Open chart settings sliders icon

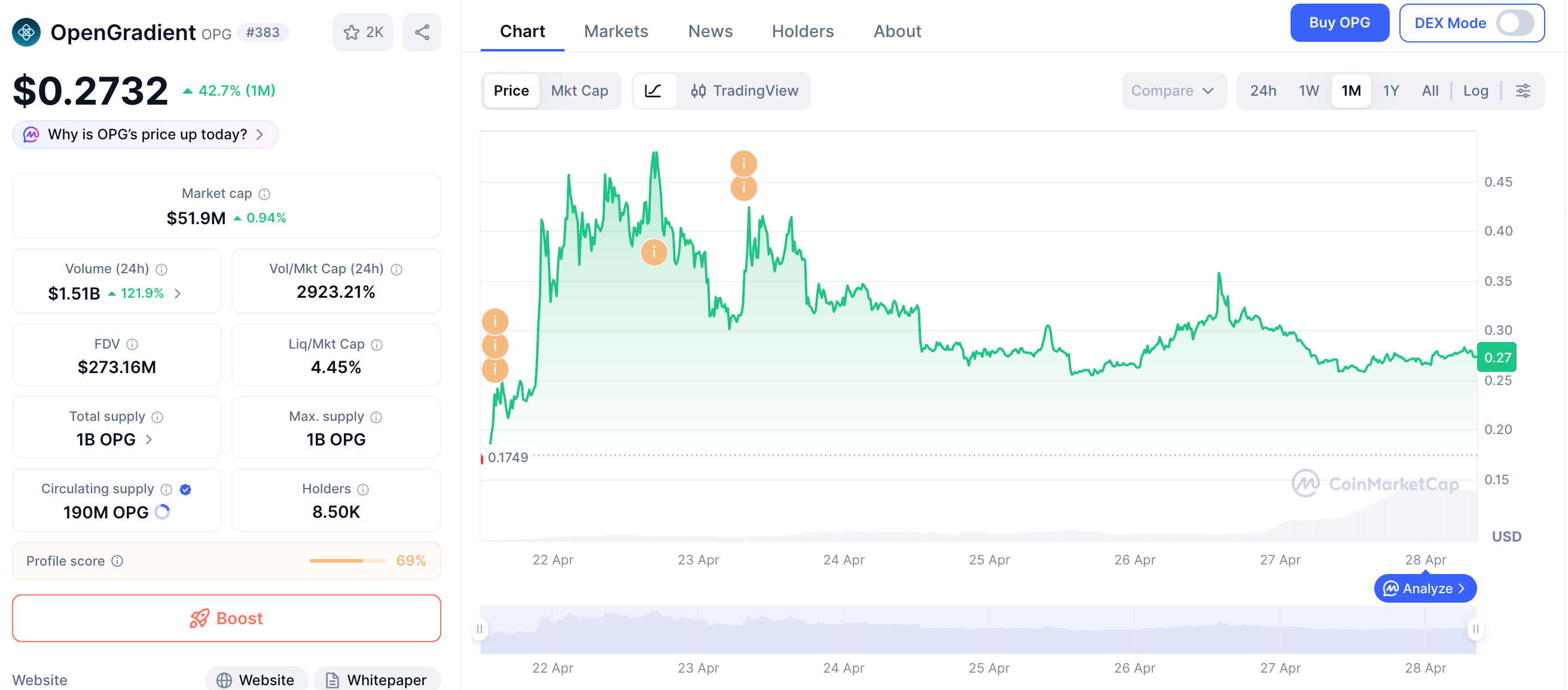[x=1523, y=91]
